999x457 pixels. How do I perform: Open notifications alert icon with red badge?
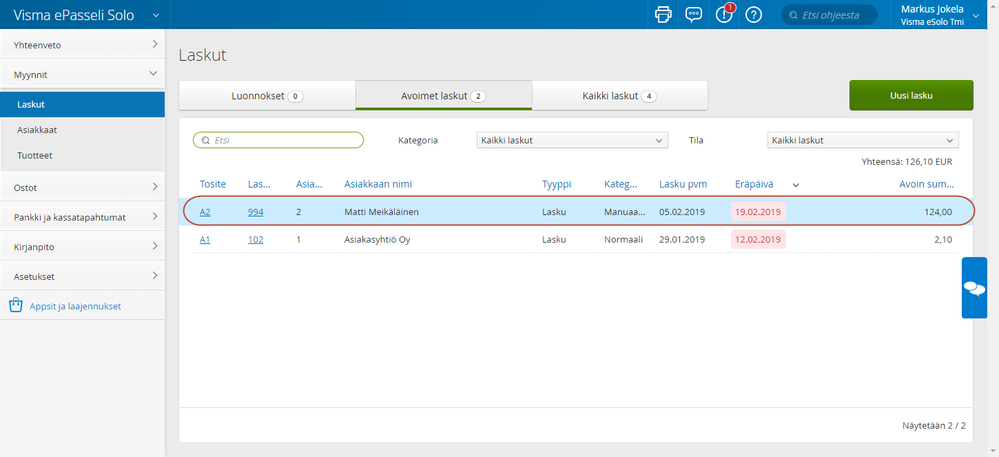(724, 15)
